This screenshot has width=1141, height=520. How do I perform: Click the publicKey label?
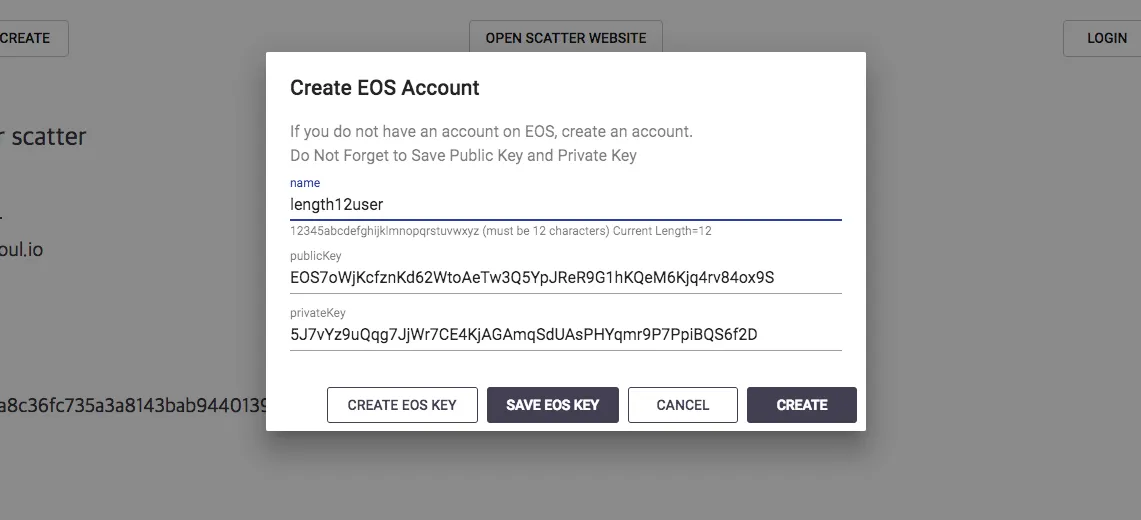click(x=315, y=256)
